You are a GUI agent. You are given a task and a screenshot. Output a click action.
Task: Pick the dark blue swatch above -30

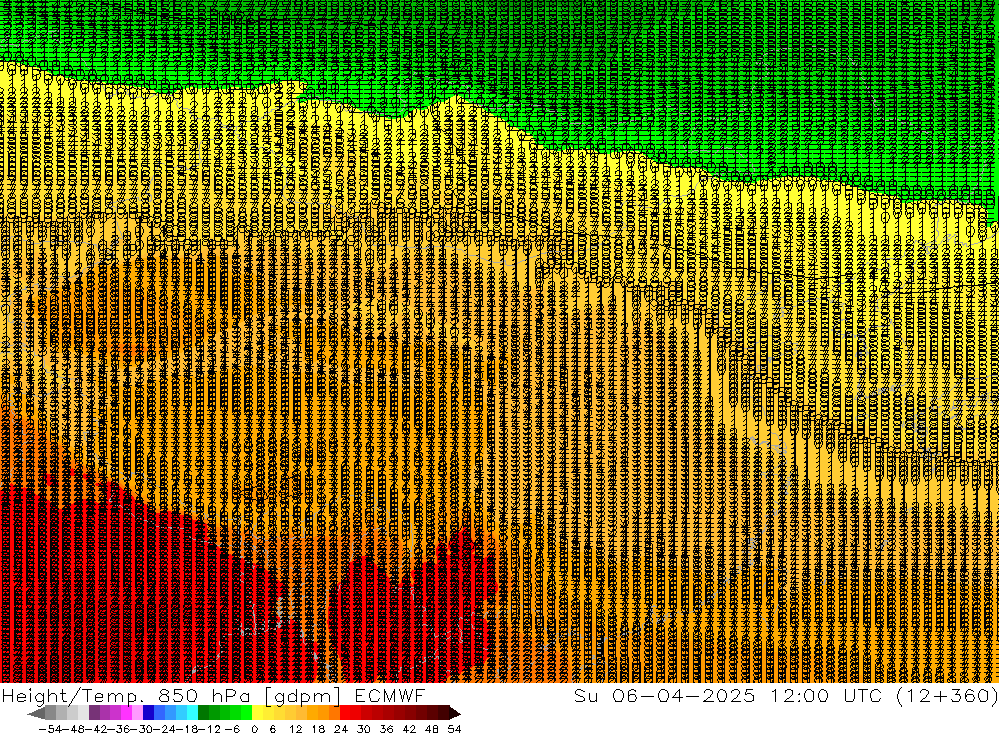[x=148, y=713]
